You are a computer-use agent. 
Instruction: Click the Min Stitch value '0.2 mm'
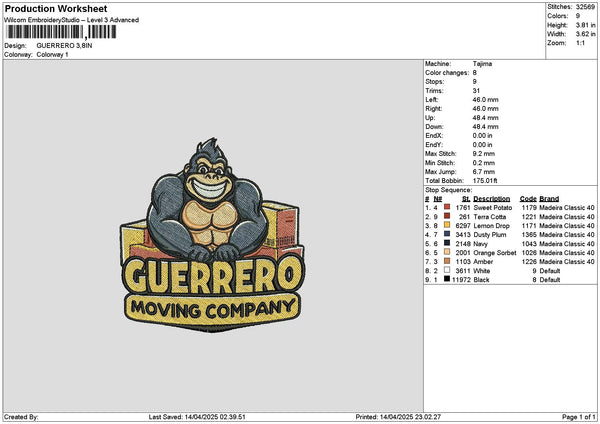pyautogui.click(x=484, y=163)
